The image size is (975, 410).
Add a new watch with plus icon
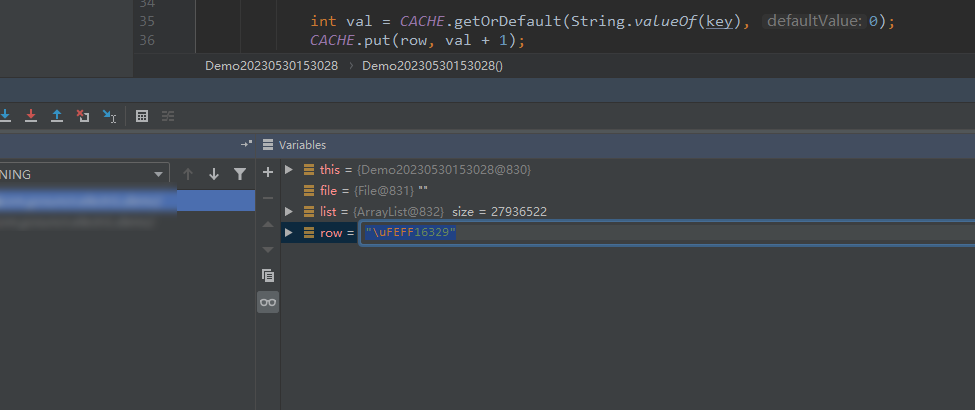click(x=267, y=173)
